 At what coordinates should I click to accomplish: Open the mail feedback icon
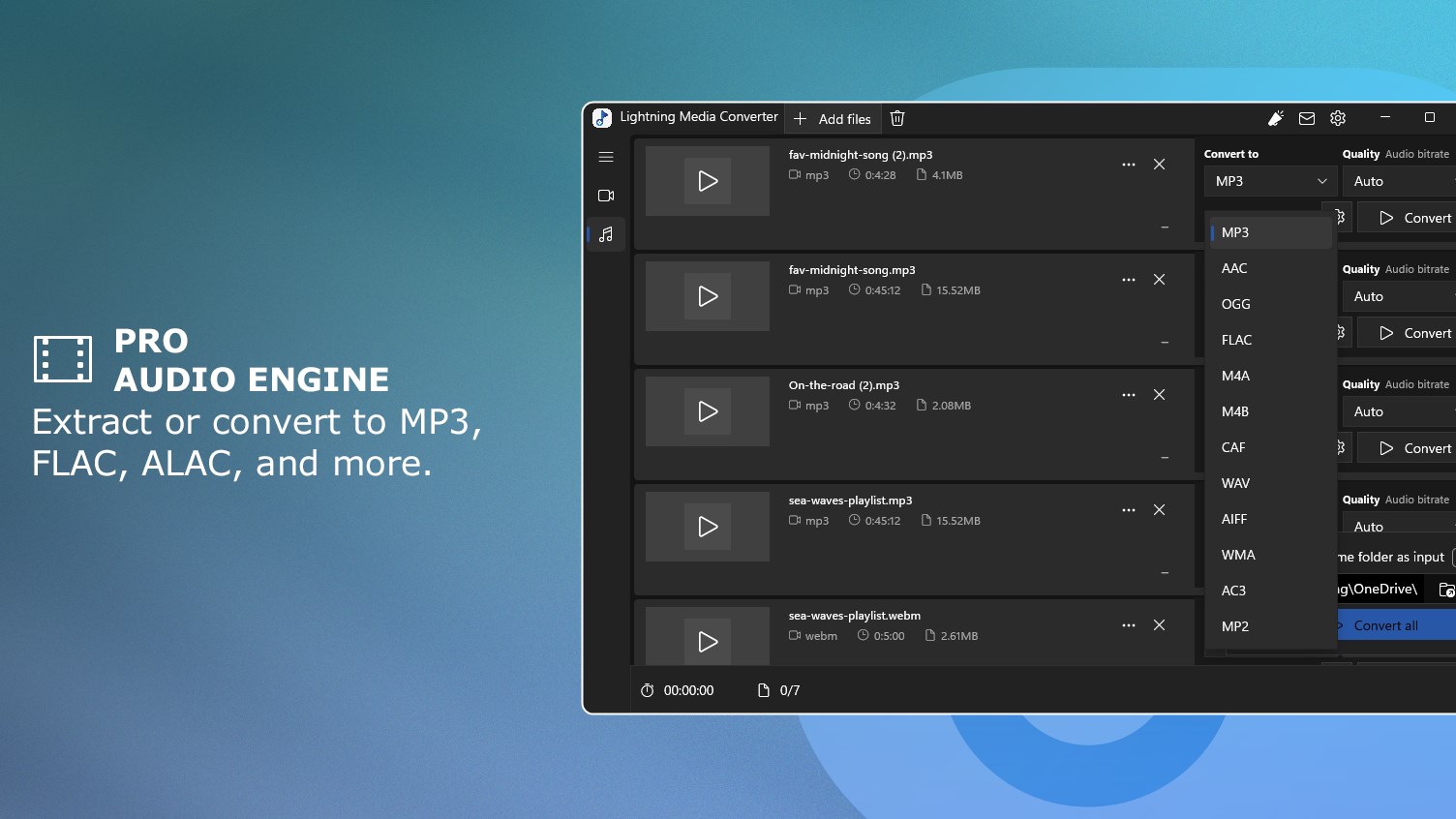pos(1307,118)
